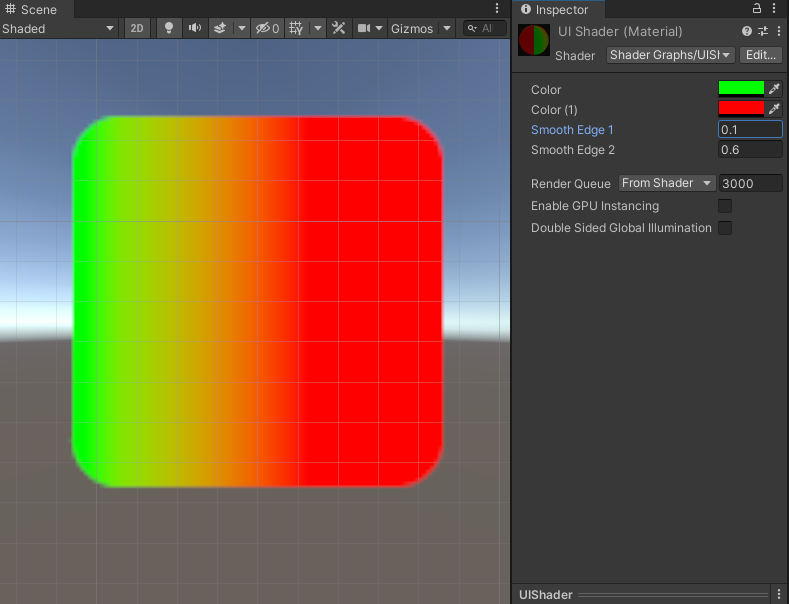The width and height of the screenshot is (789, 604).
Task: Focus the scene search field
Action: tap(485, 29)
